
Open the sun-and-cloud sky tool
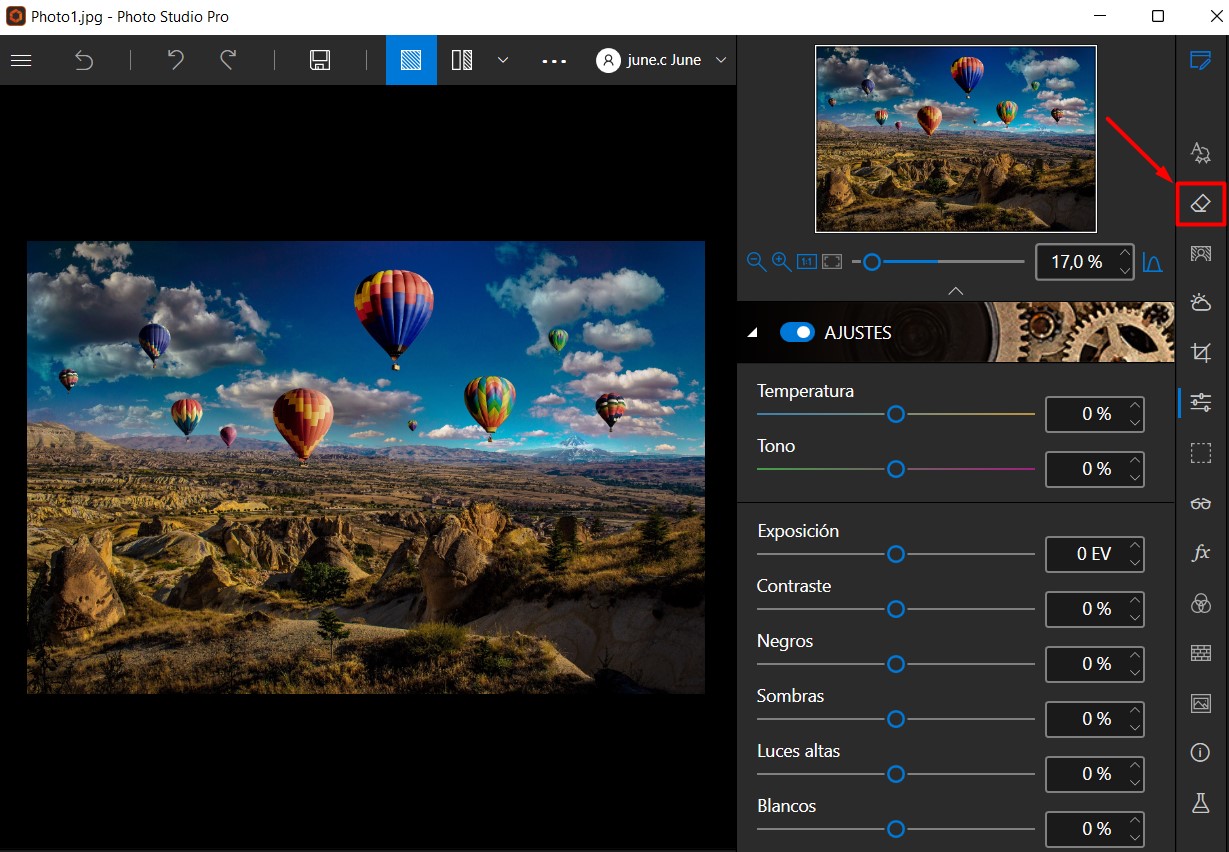1201,302
